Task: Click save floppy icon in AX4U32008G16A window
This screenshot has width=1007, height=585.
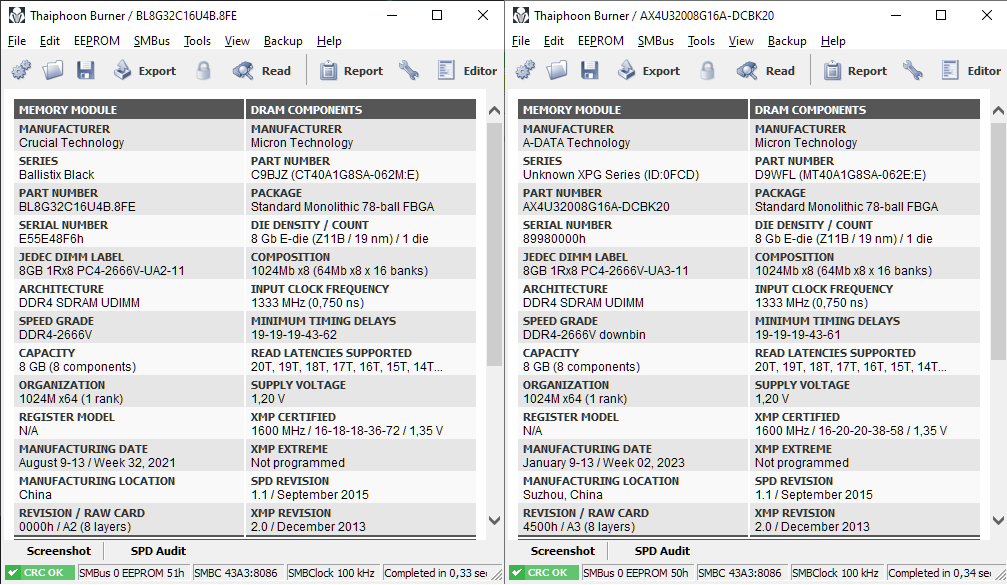Action: (x=590, y=70)
